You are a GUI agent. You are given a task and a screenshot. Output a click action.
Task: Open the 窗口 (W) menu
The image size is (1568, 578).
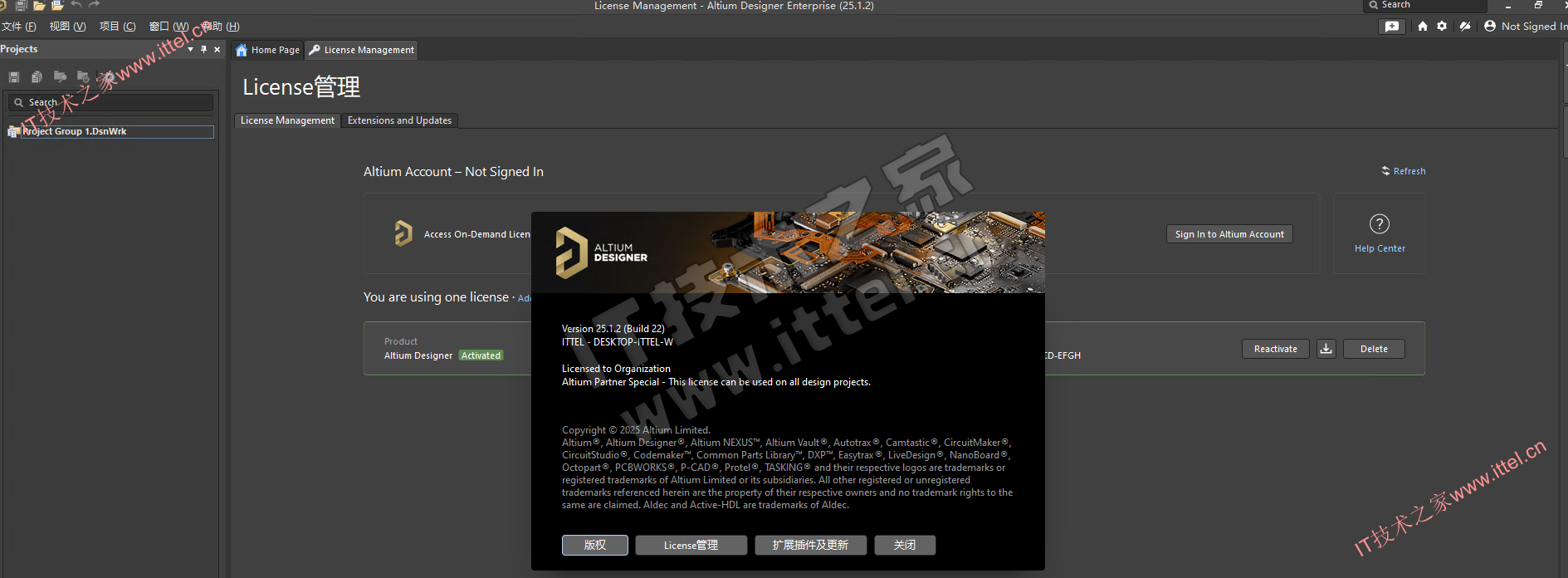click(x=169, y=27)
